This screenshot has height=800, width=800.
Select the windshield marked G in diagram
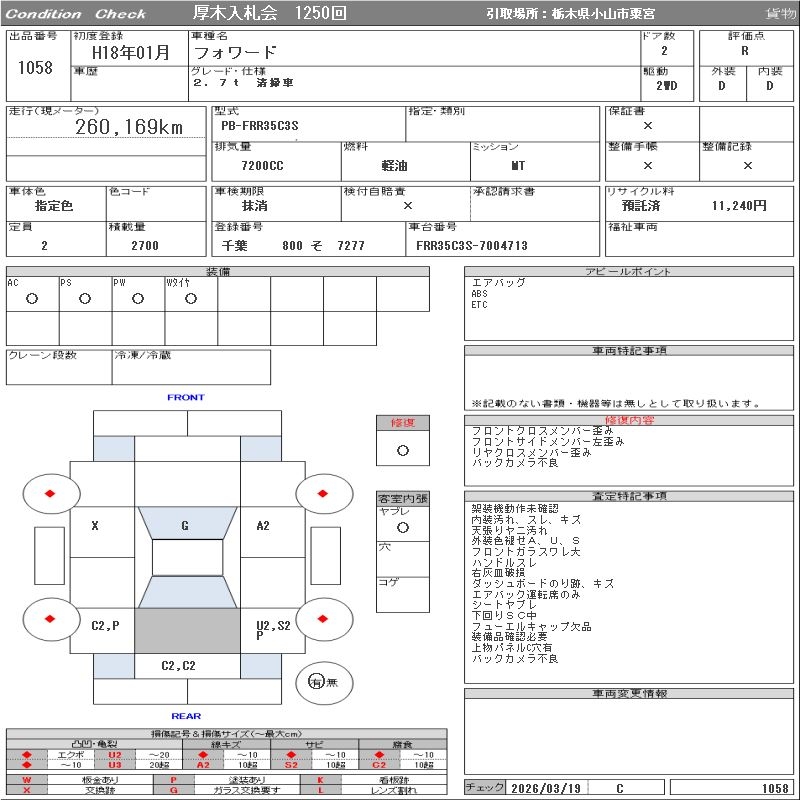(x=185, y=525)
